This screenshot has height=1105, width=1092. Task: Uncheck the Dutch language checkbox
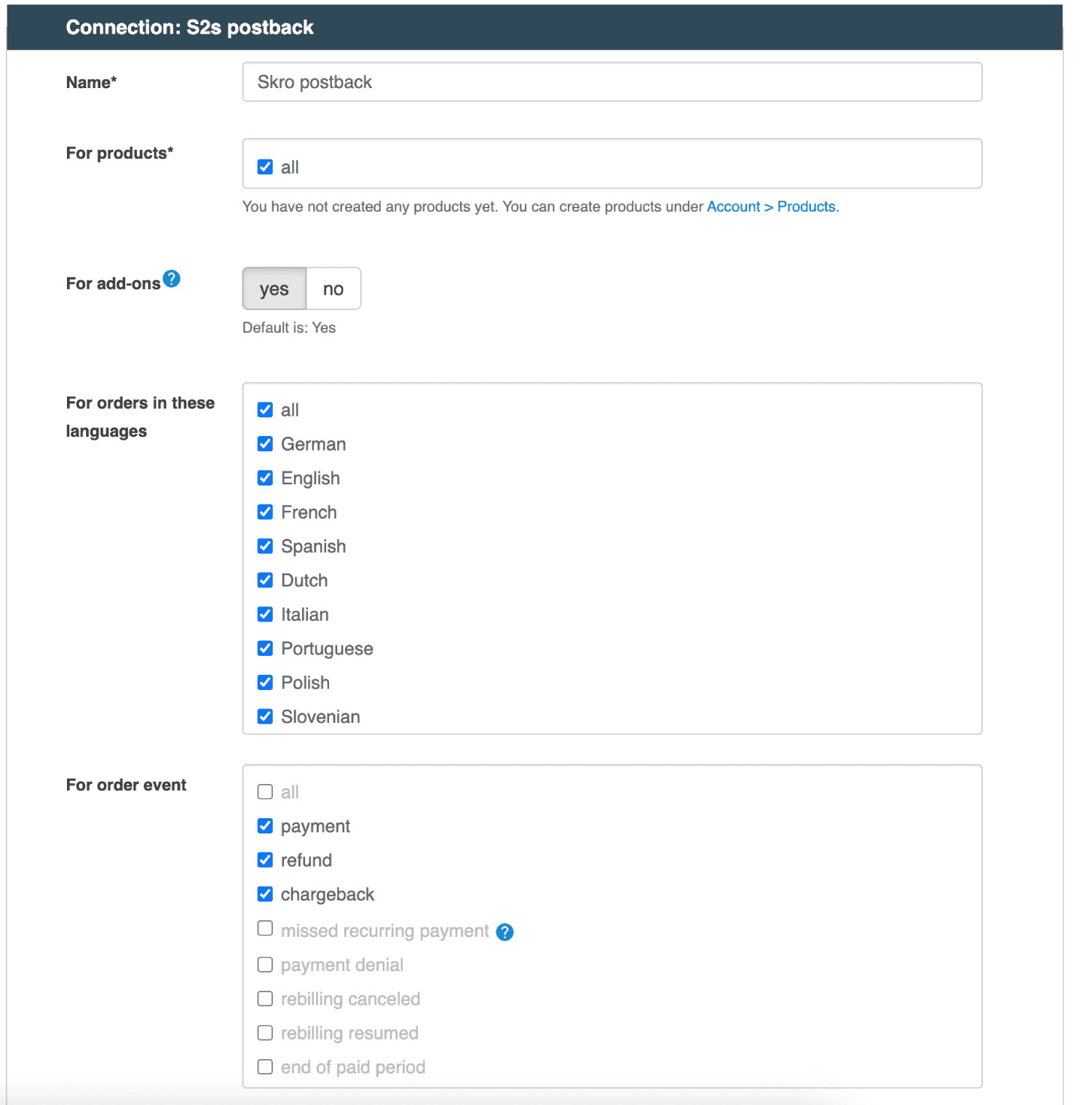coord(265,580)
